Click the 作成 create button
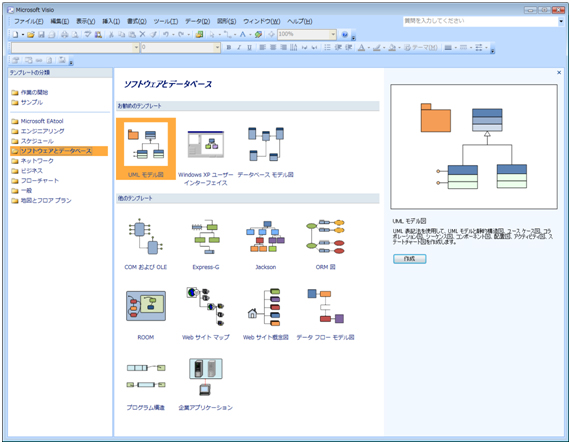The image size is (571, 444). click(409, 259)
